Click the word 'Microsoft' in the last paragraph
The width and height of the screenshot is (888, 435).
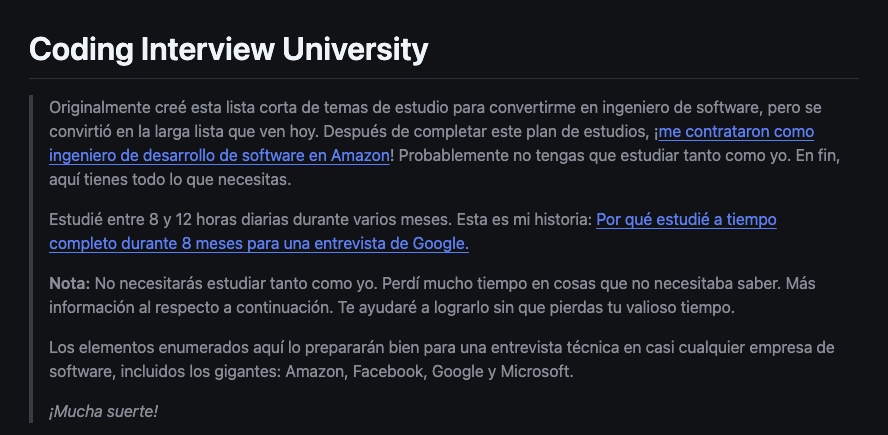535,372
